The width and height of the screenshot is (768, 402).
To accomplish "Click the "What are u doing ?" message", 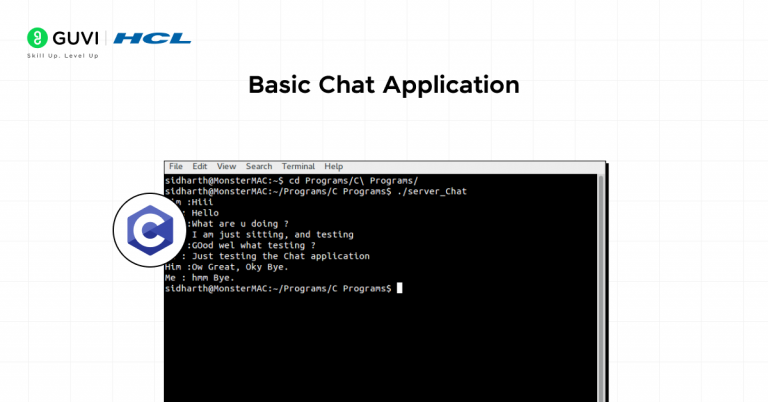I will 240,223.
